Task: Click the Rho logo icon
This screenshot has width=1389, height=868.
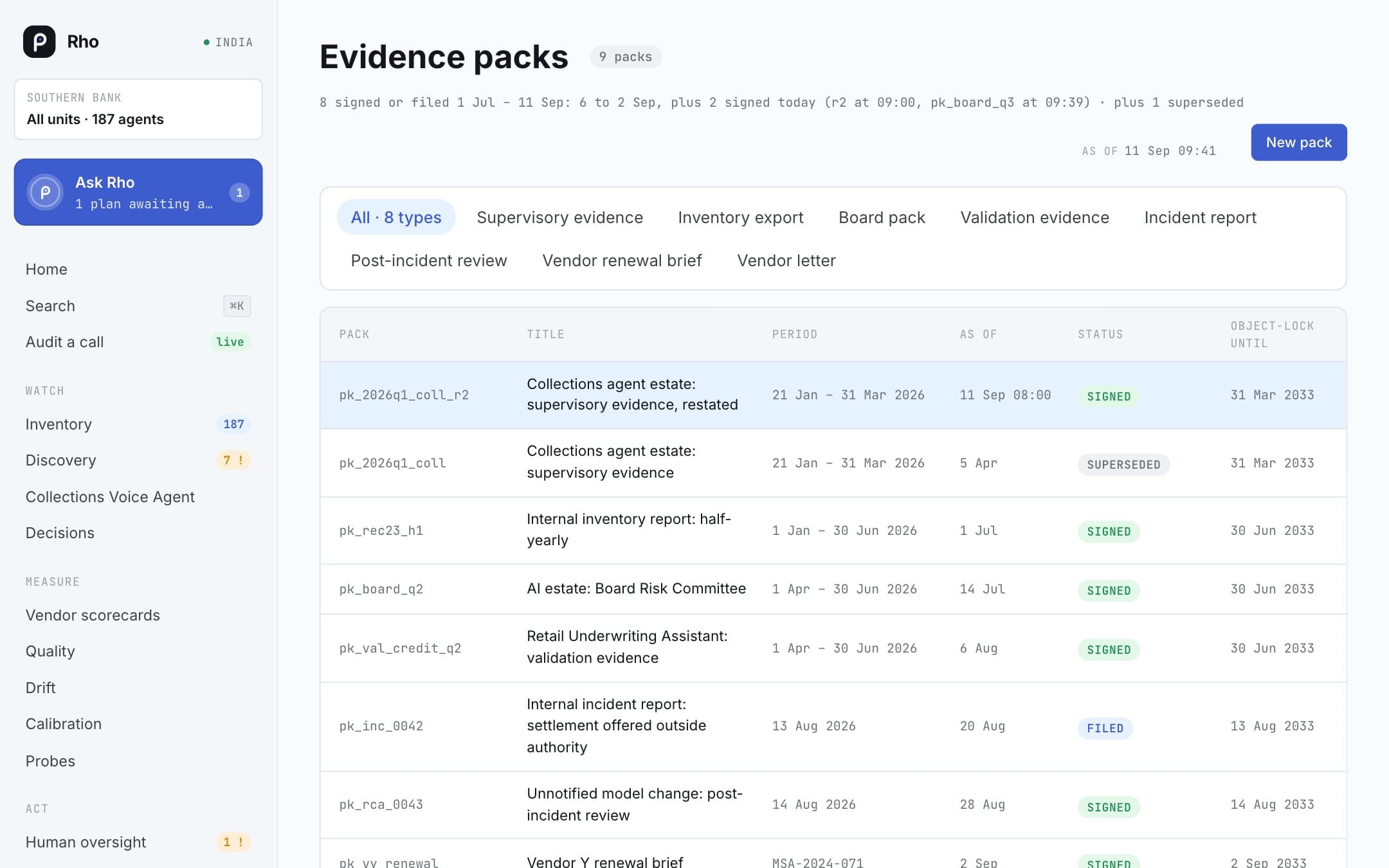Action: click(39, 42)
